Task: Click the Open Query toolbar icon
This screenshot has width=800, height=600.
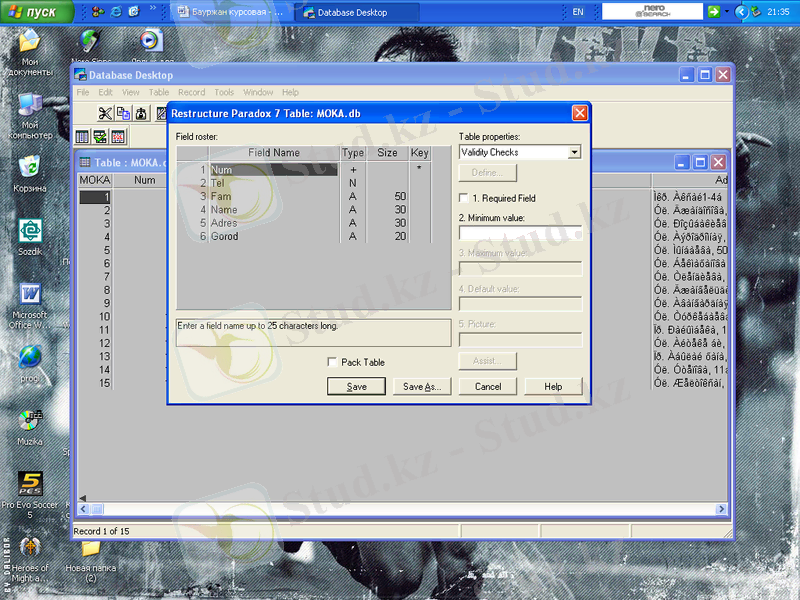Action: 101,137
